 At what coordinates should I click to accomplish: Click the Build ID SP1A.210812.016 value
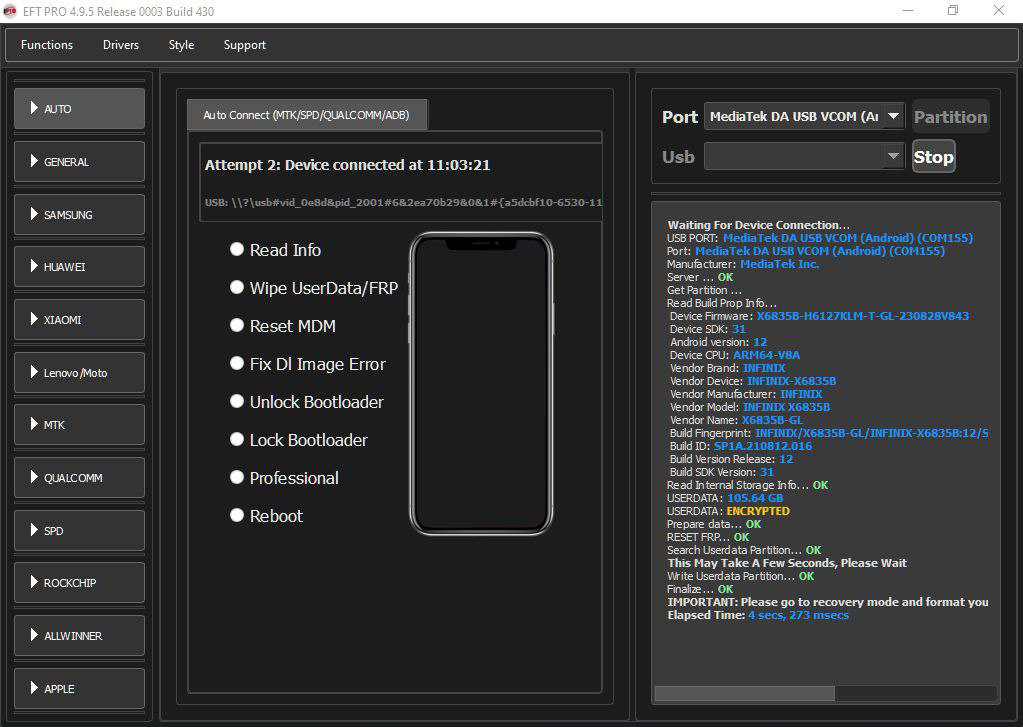763,446
